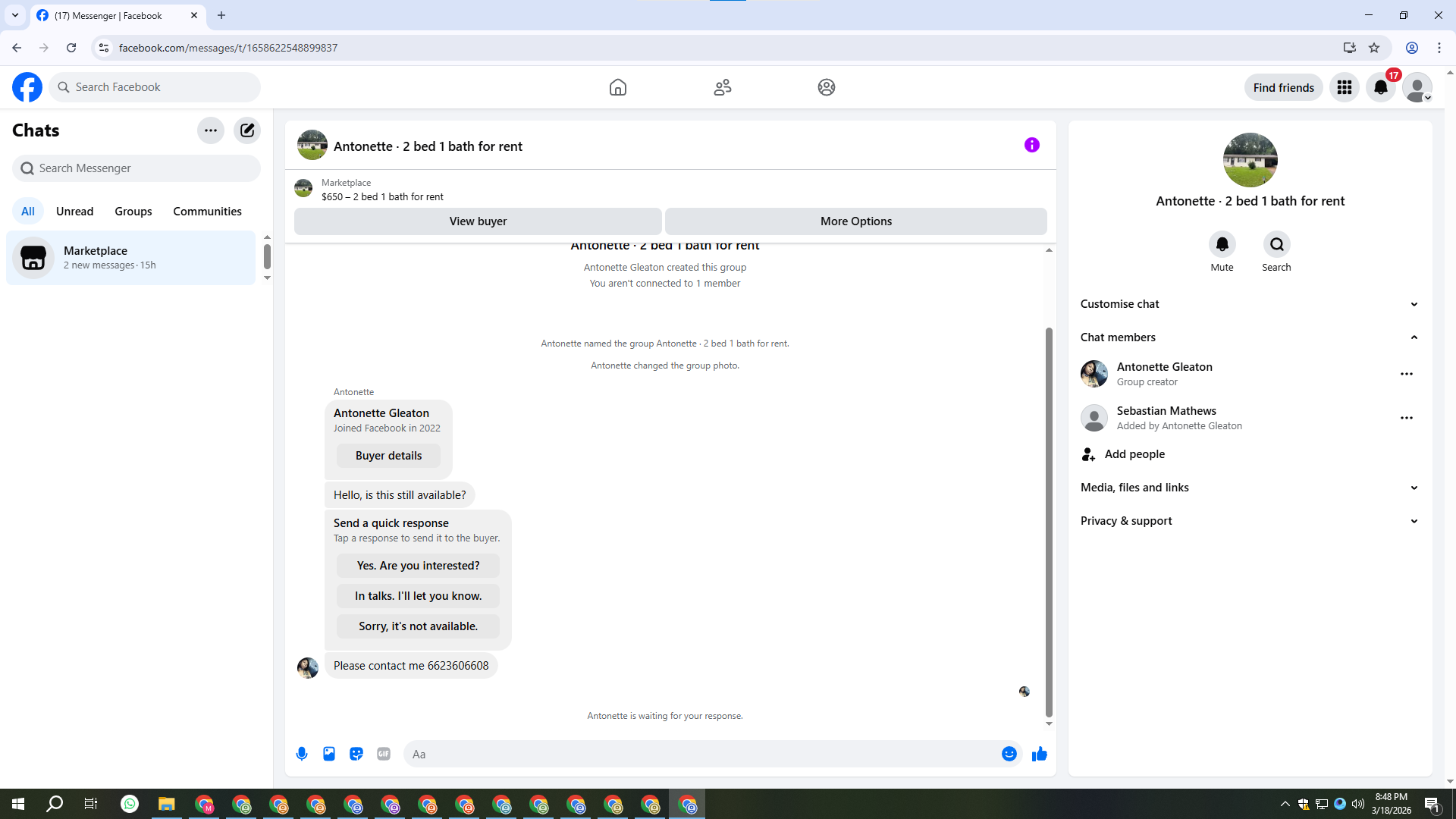
Task: Open the new message compose icon
Action: (247, 130)
